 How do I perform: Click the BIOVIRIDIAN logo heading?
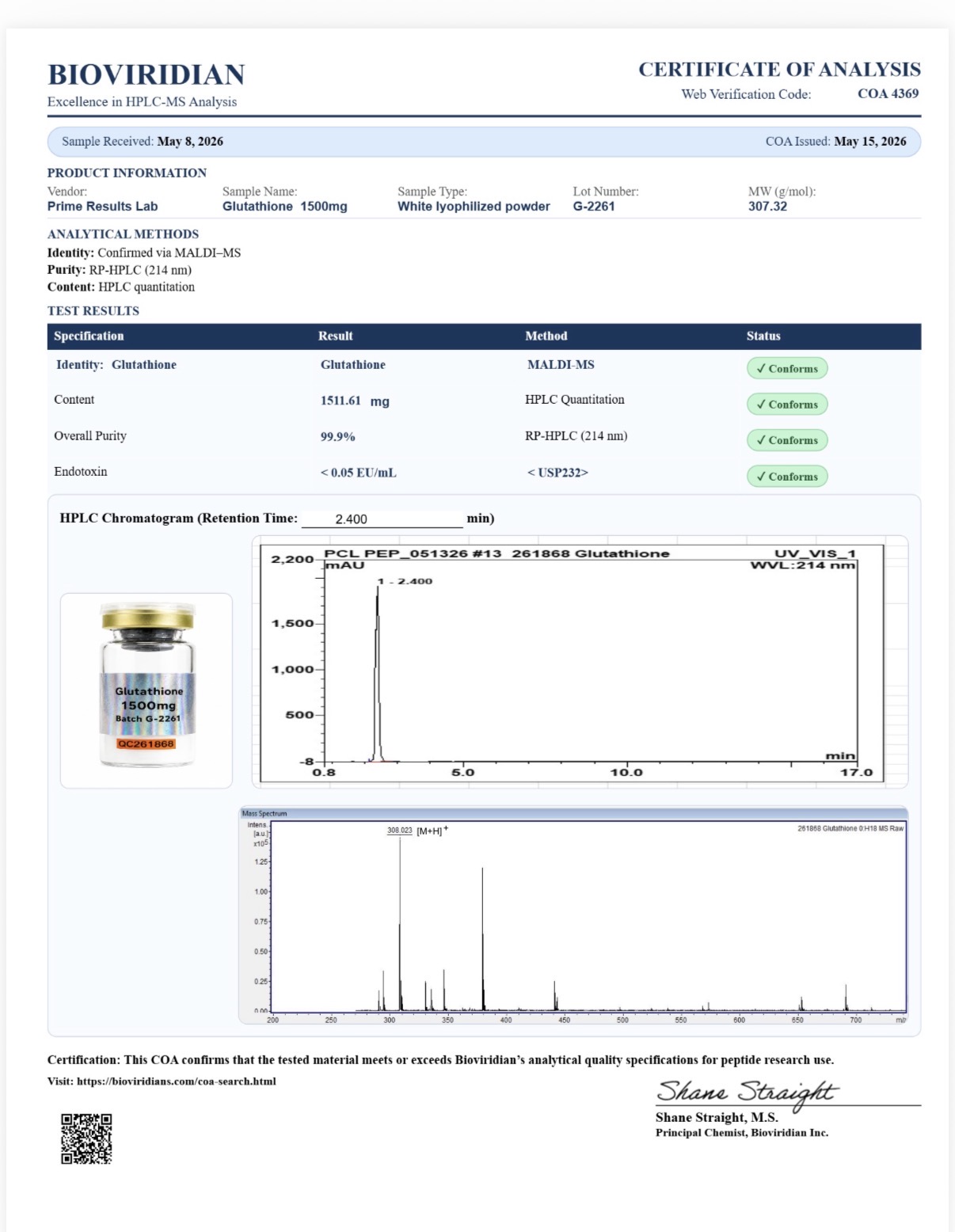[x=146, y=74]
